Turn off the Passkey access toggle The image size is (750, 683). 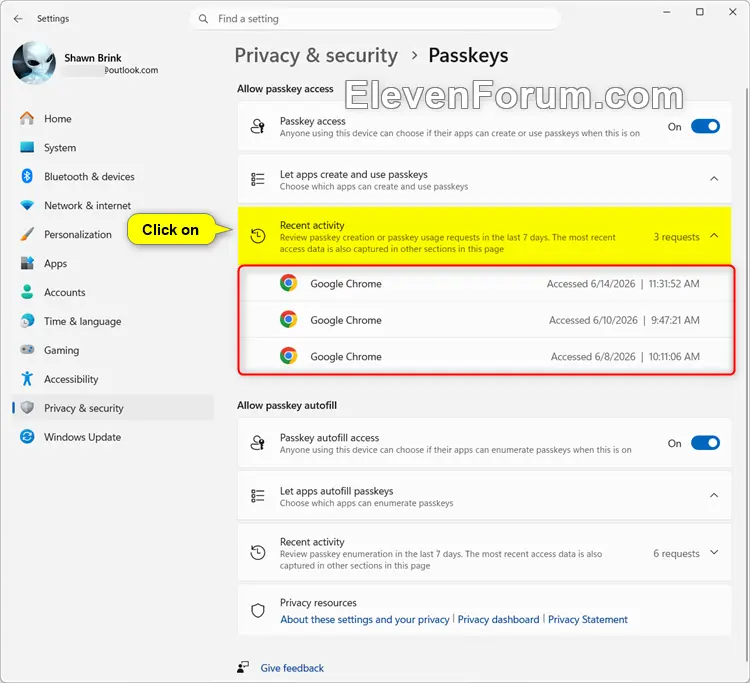pos(705,127)
